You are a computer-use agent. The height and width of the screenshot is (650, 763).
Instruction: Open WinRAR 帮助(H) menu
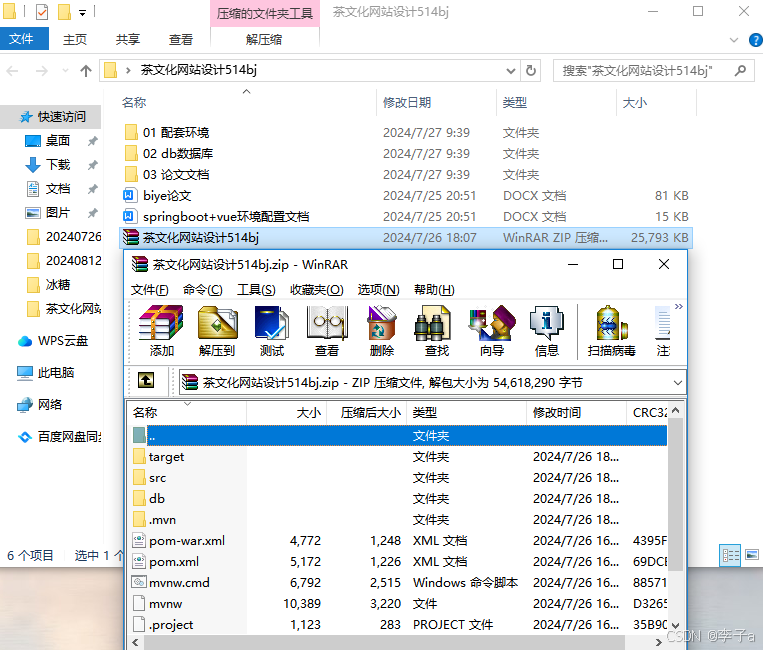[x=434, y=290]
